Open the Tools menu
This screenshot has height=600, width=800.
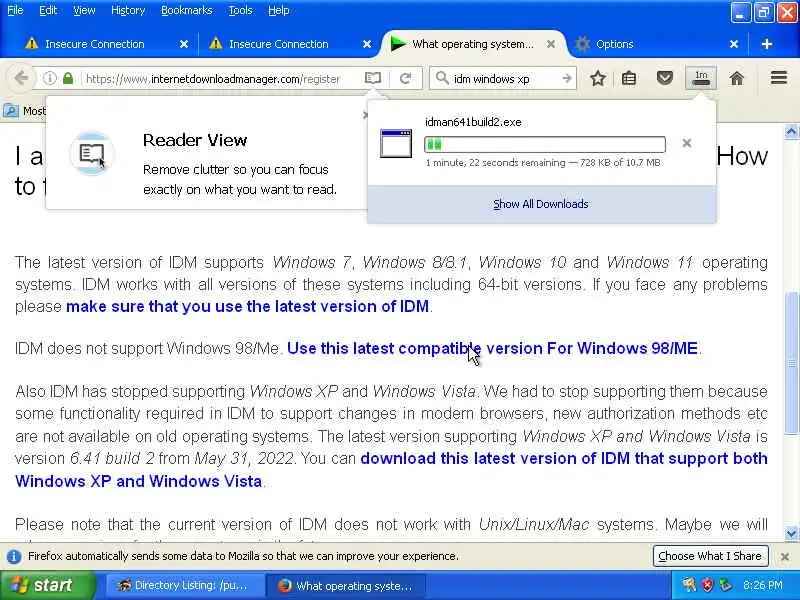[x=240, y=10]
